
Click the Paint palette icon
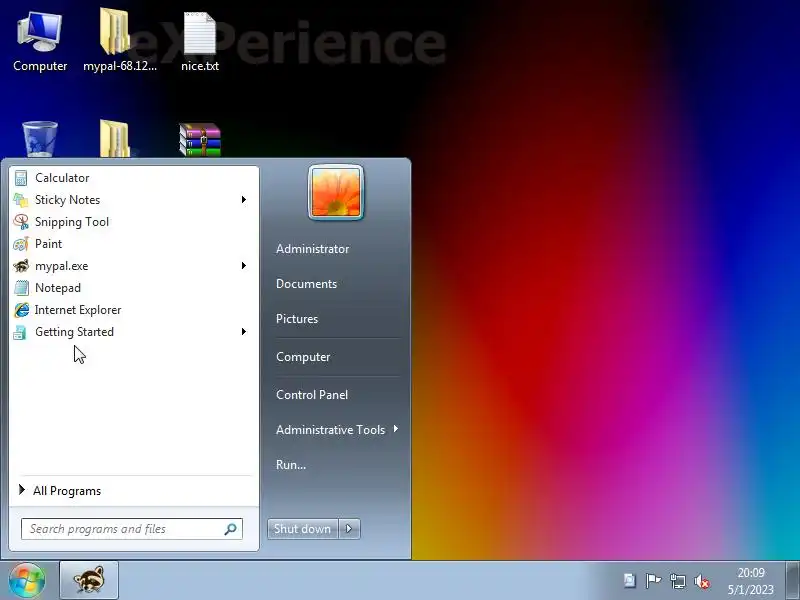click(x=21, y=244)
